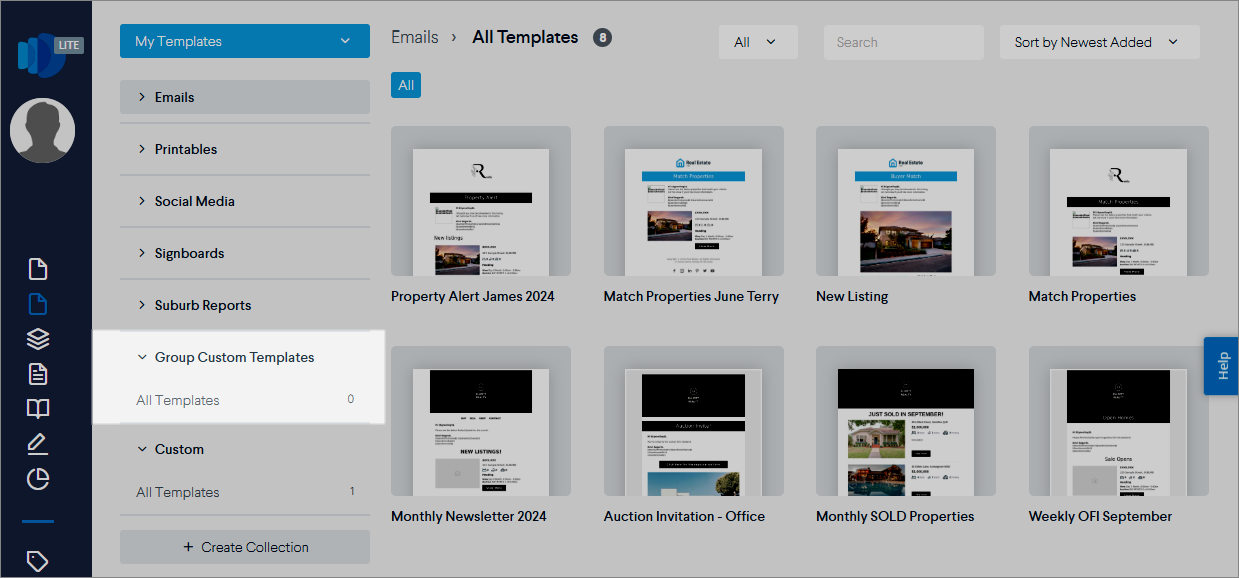Click the 'Match Properties June Terry' title
This screenshot has height=578, width=1239.
691,296
